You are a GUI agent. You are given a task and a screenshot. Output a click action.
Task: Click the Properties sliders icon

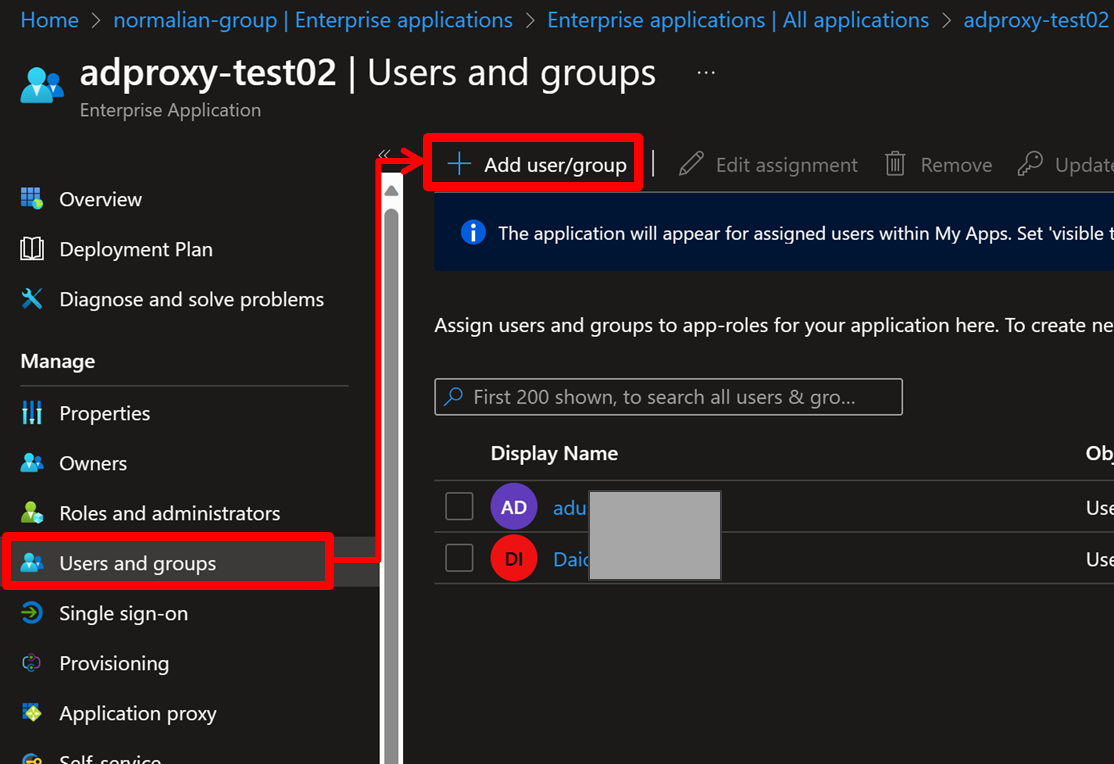[31, 413]
